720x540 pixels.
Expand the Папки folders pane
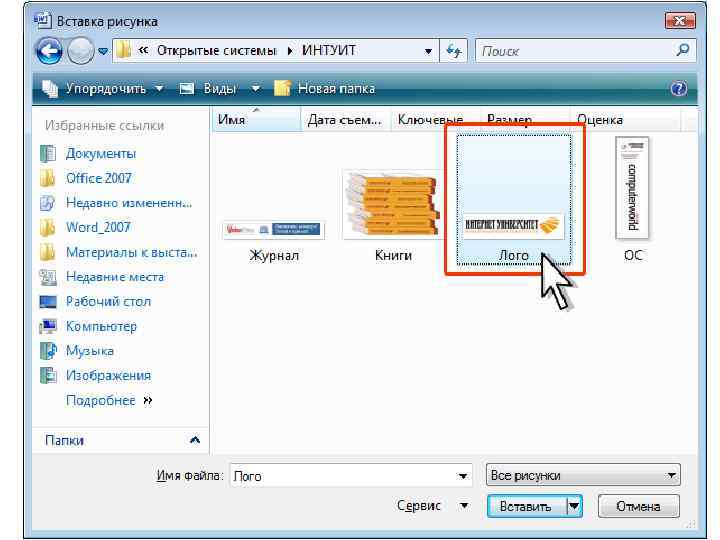[195, 440]
